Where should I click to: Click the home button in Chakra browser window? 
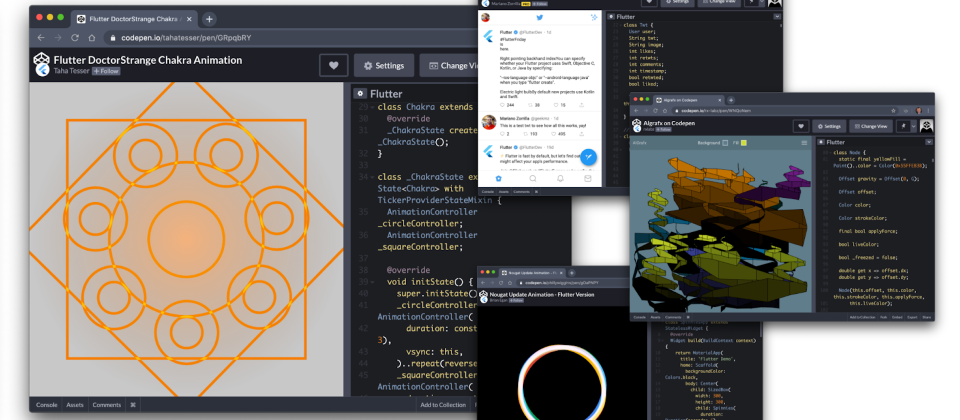(x=92, y=37)
